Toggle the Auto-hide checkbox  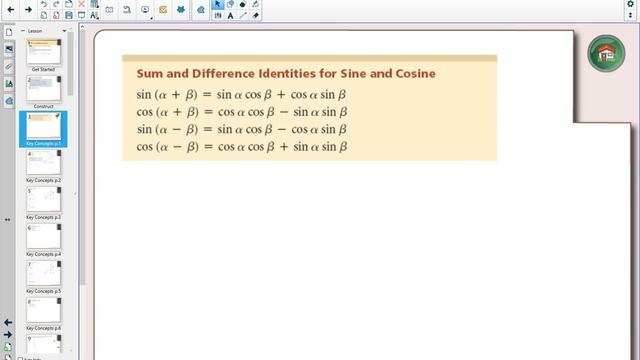pos(20,359)
